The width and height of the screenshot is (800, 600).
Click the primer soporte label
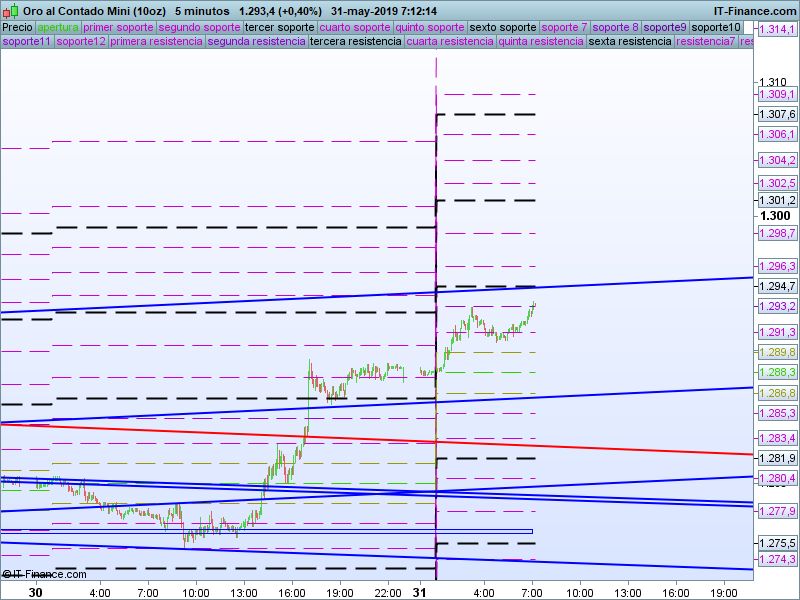(x=118, y=27)
